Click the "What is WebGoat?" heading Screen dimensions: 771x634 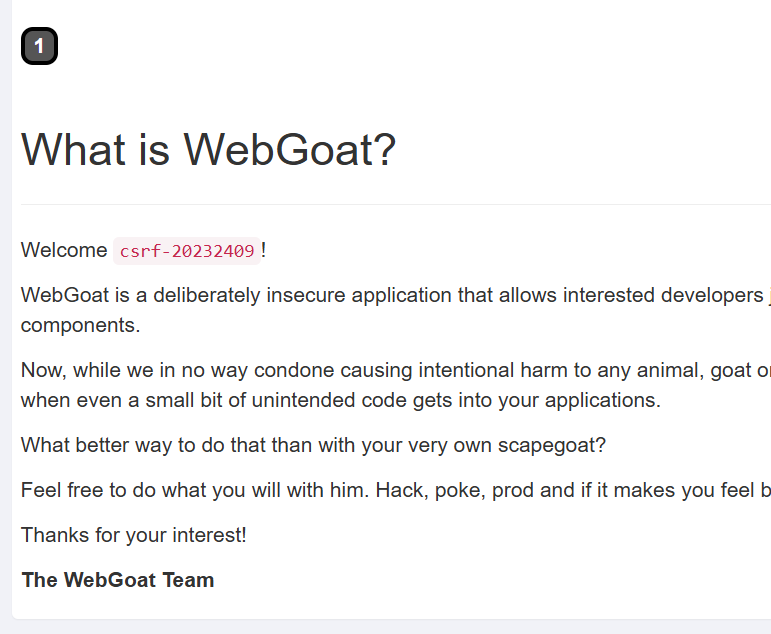[x=208, y=150]
